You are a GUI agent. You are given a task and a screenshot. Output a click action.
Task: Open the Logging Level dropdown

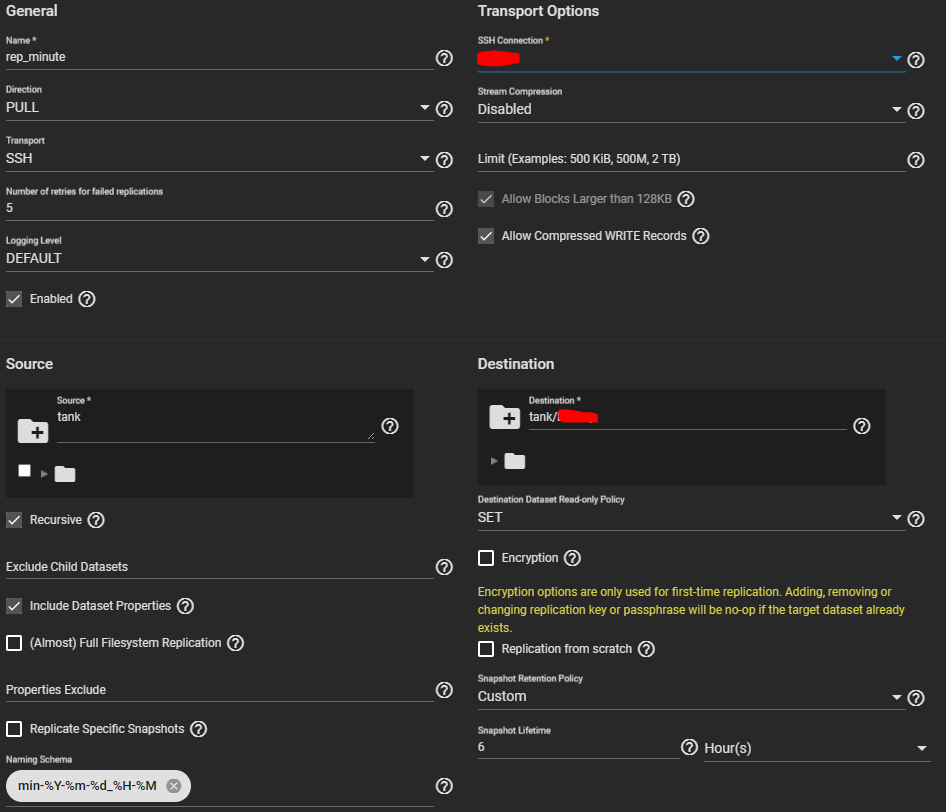(x=219, y=259)
